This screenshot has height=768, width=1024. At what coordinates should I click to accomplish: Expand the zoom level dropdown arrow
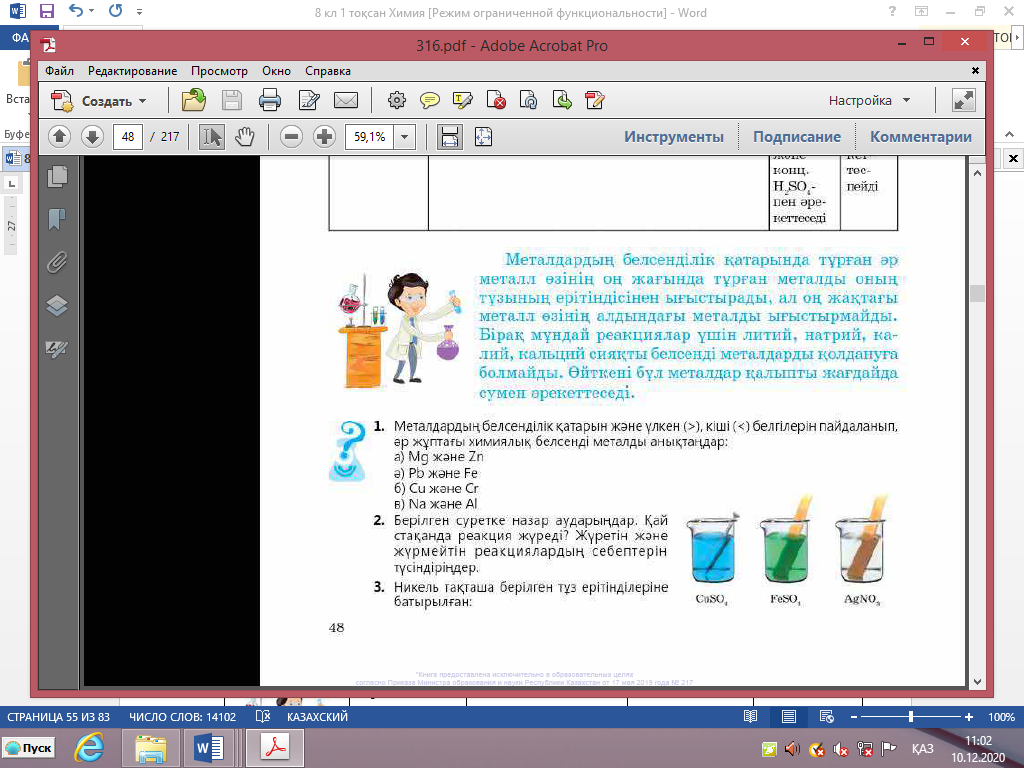pos(404,136)
